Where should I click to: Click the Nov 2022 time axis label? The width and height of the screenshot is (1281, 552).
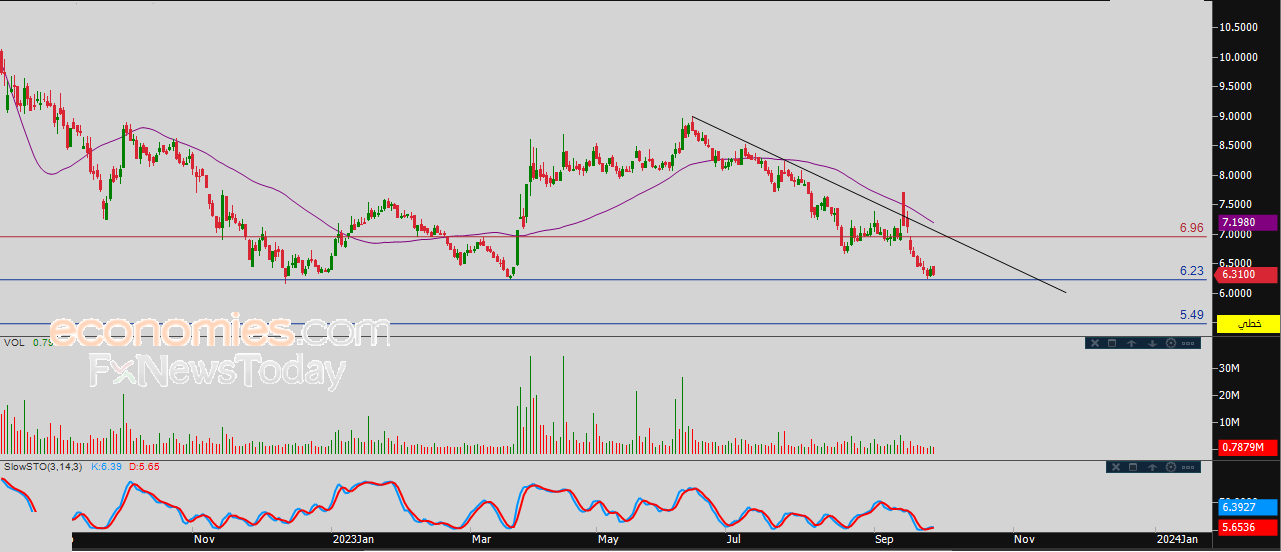(x=205, y=539)
